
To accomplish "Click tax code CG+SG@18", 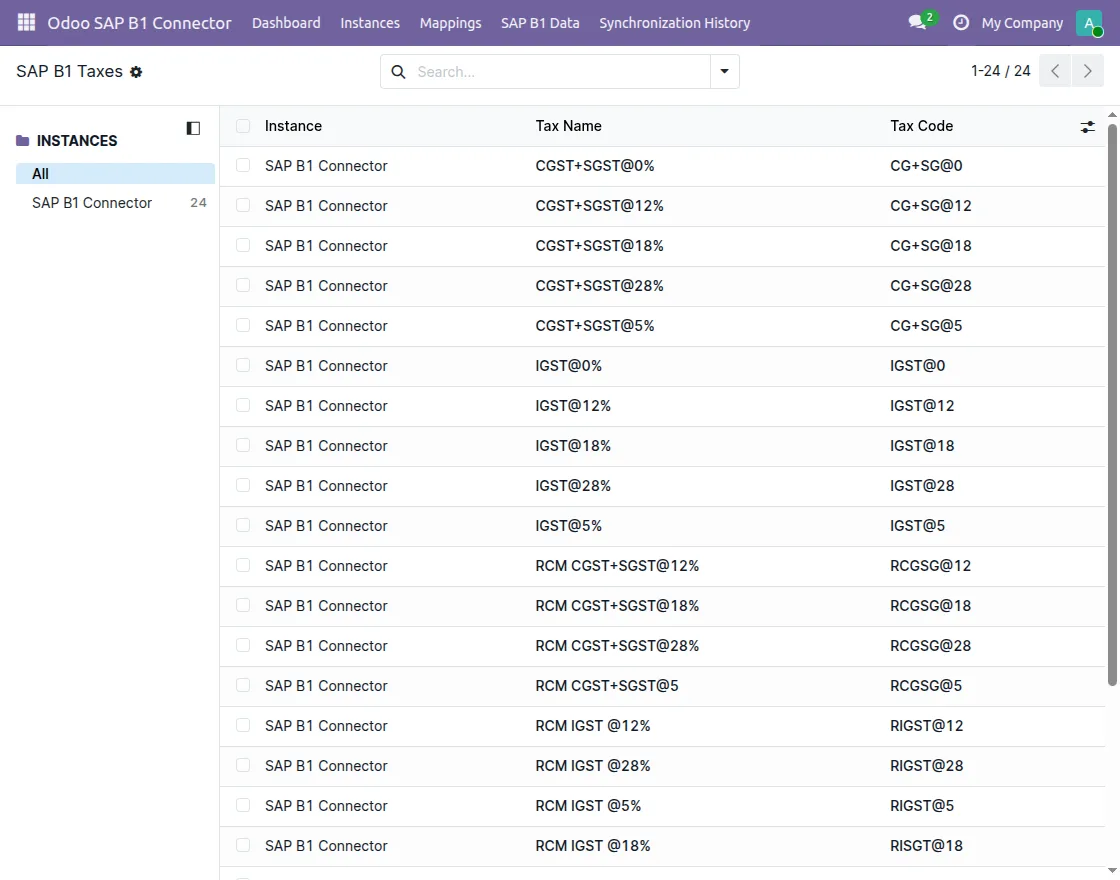I will (x=931, y=246).
